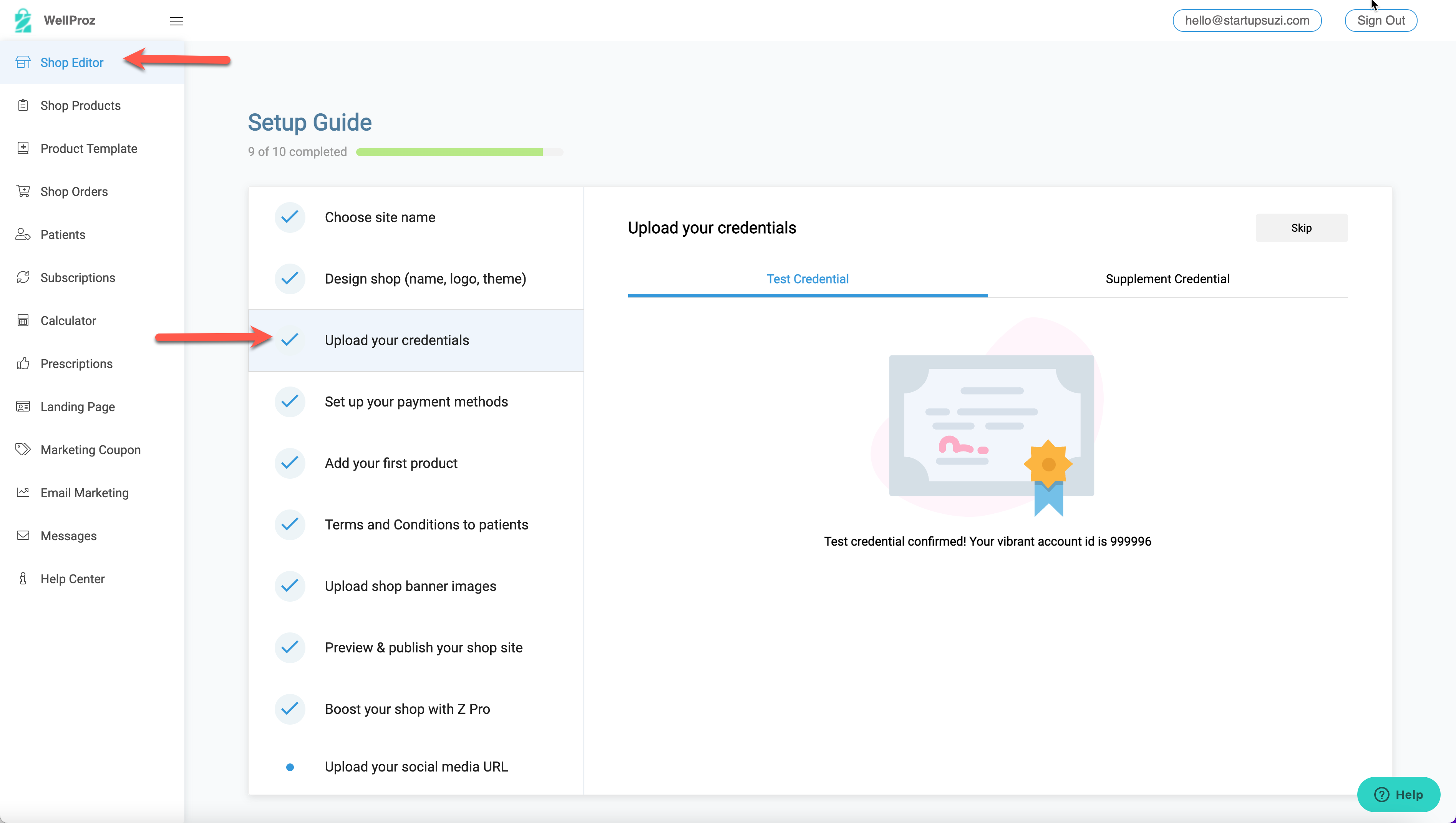Click the blue dot beside social media URL

pos(290,767)
